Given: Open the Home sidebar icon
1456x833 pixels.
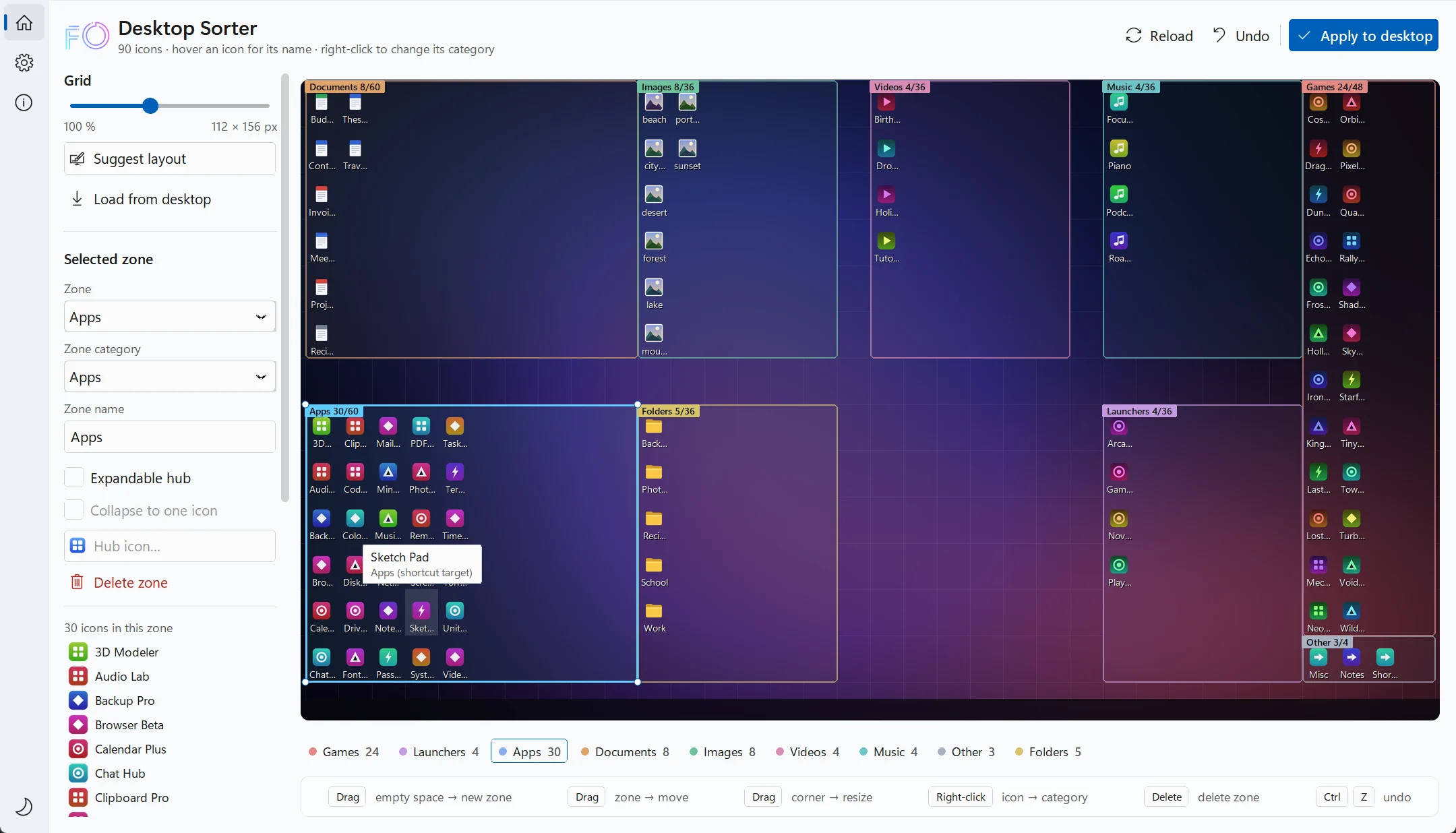Looking at the screenshot, I should (24, 23).
